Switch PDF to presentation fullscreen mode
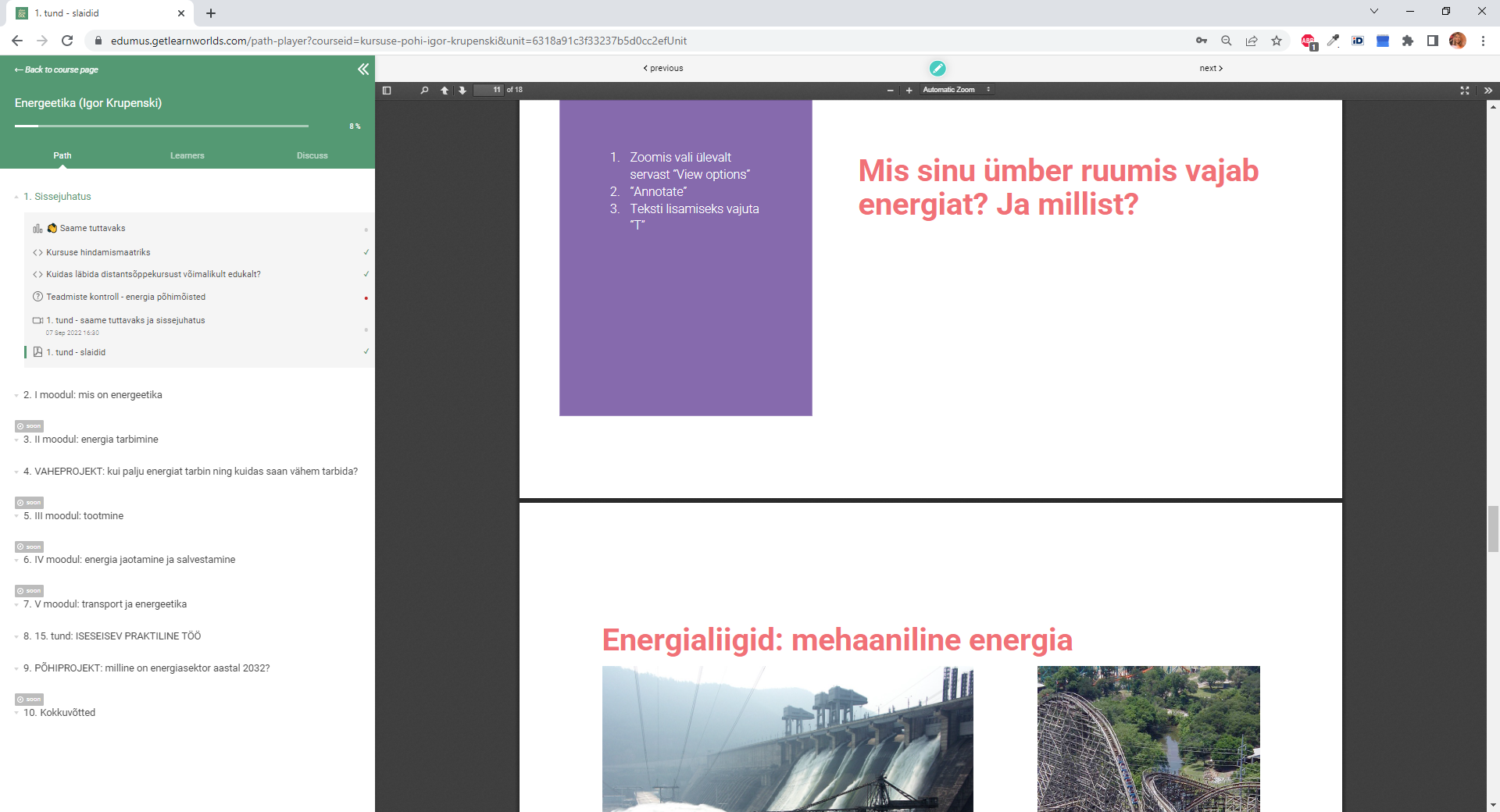1500x812 pixels. point(1465,91)
